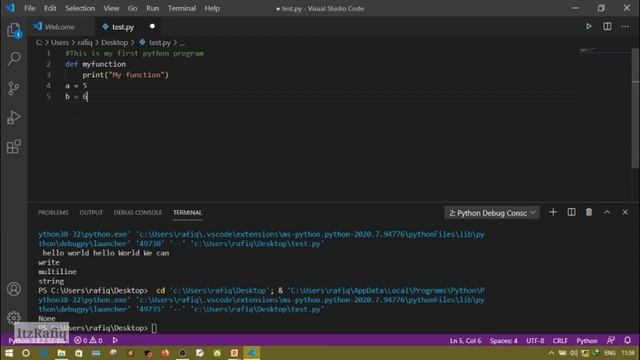Change encoding via UTF-8 status item
Image resolution: width=640 pixels, height=360 pixels.
click(x=535, y=340)
